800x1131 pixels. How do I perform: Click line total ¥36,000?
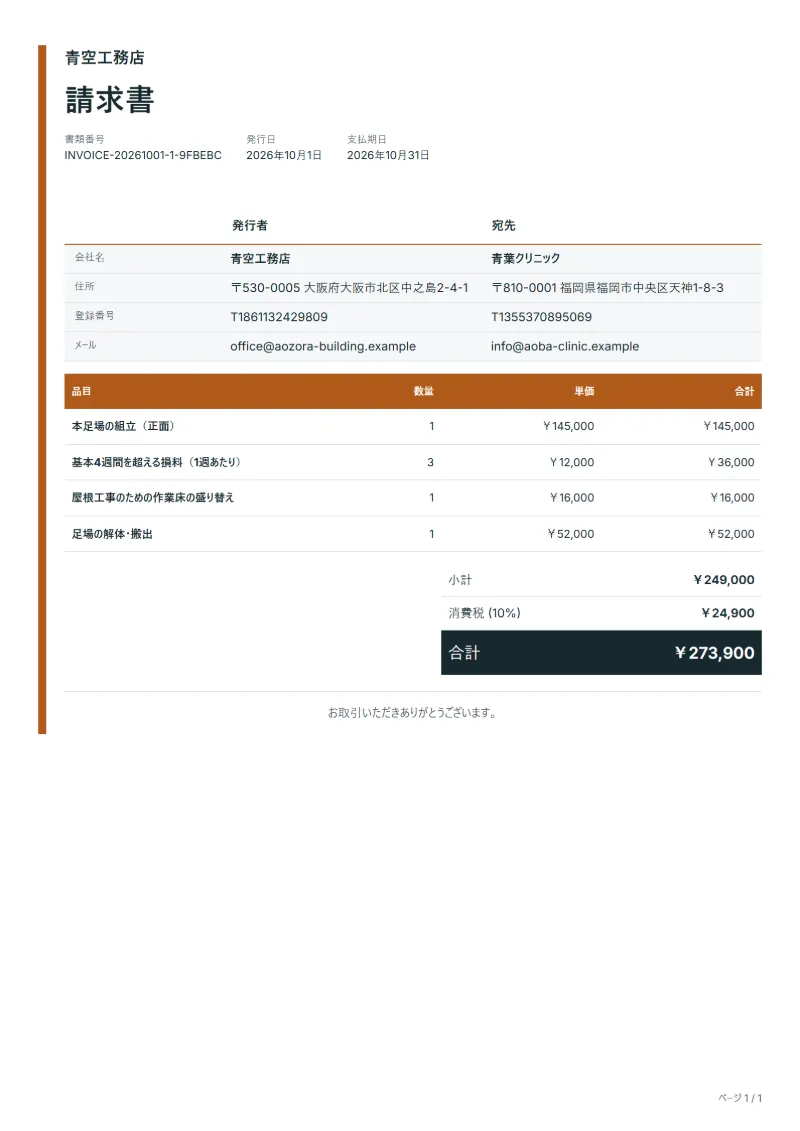tap(731, 462)
